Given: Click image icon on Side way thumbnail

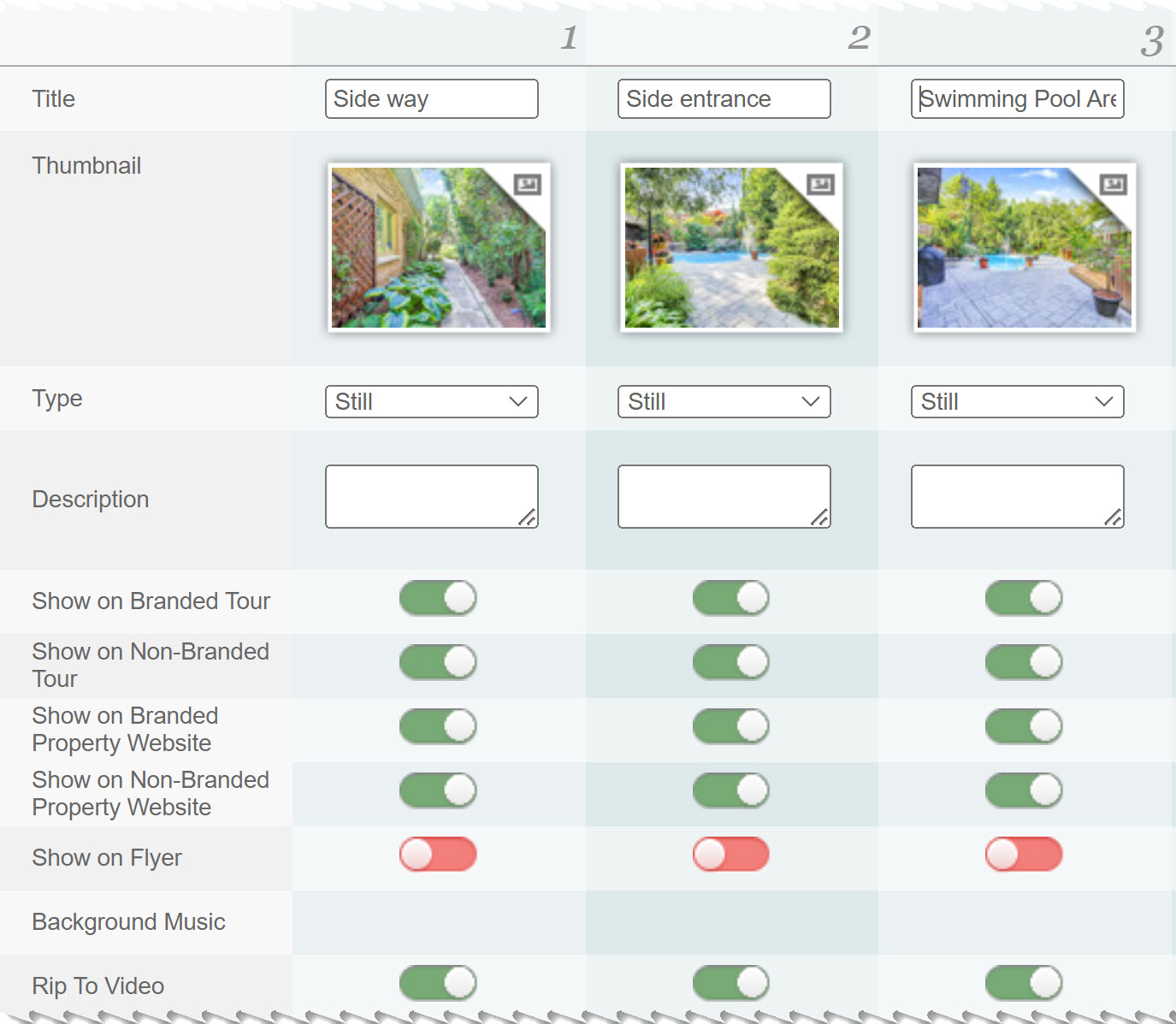Looking at the screenshot, I should pyautogui.click(x=527, y=184).
